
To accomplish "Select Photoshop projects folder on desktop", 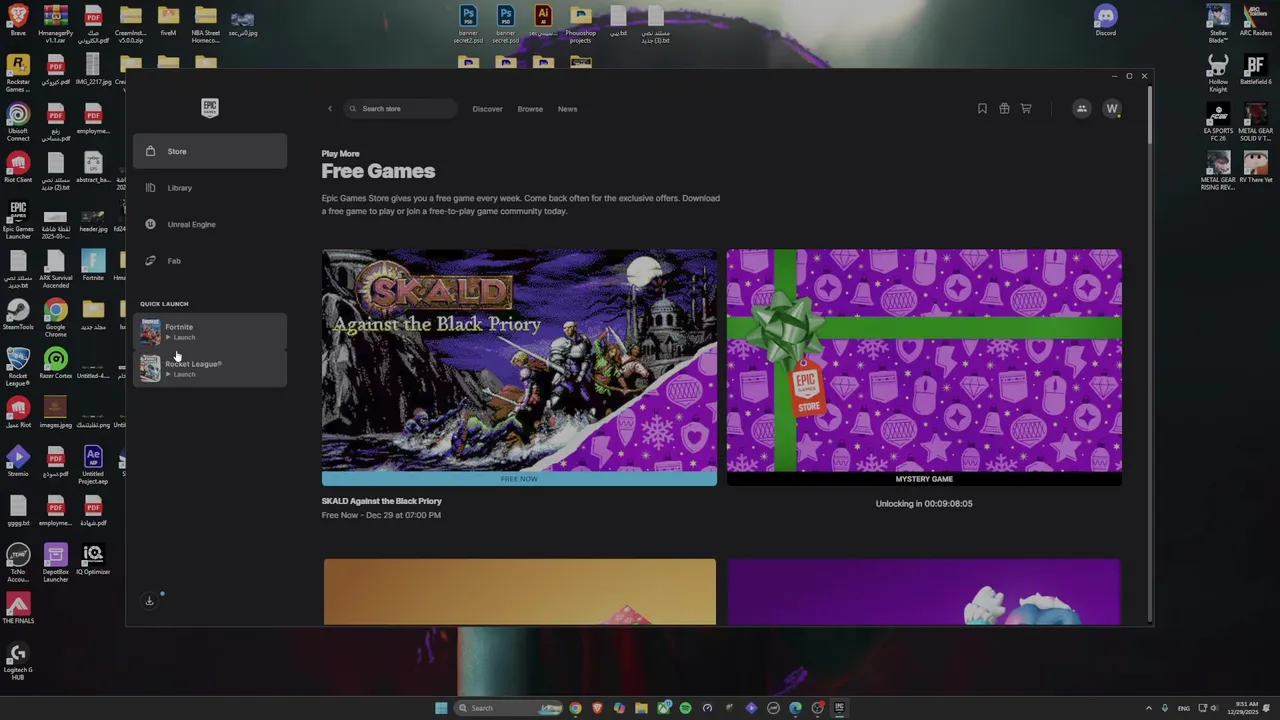I will pyautogui.click(x=581, y=24).
